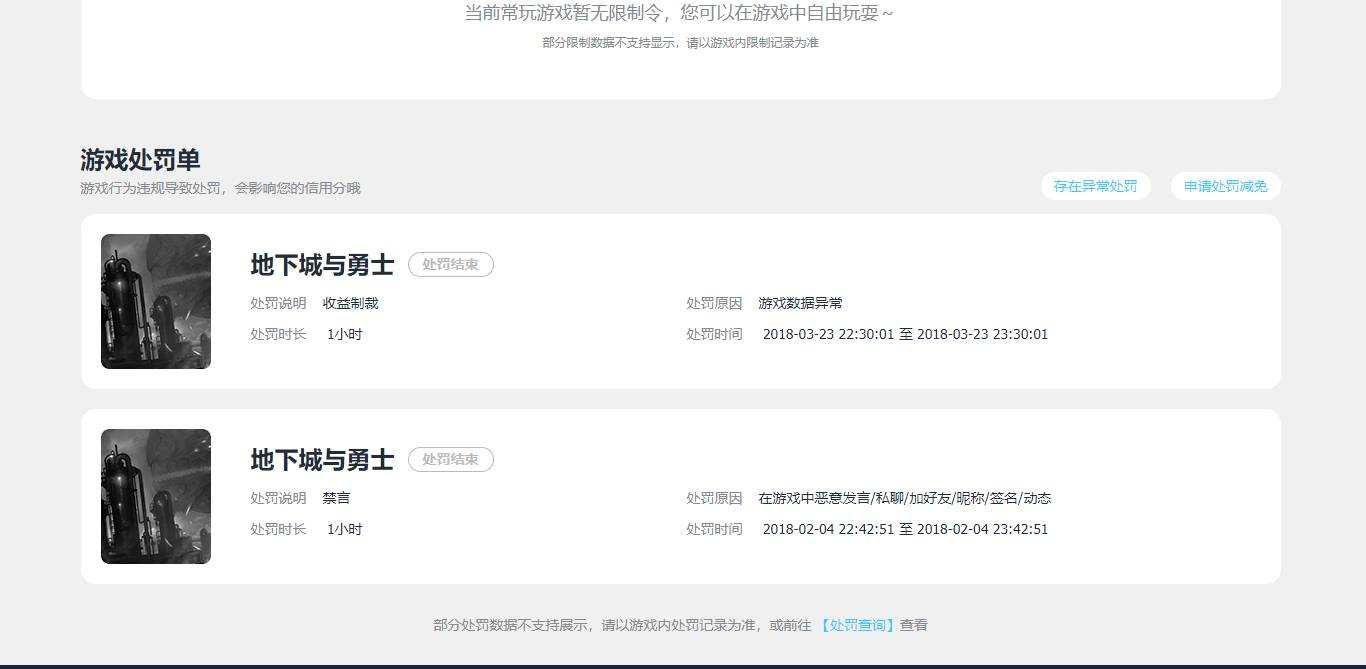Select 处罚结束 badge on the 收益制裁 card
This screenshot has width=1366, height=669.
(451, 265)
